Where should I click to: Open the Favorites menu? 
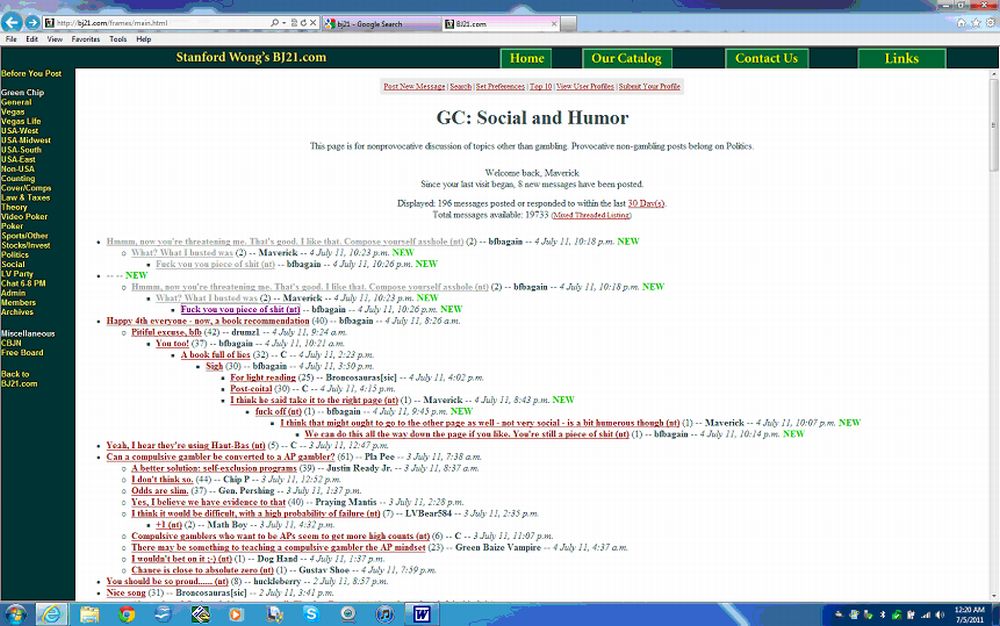(x=85, y=39)
